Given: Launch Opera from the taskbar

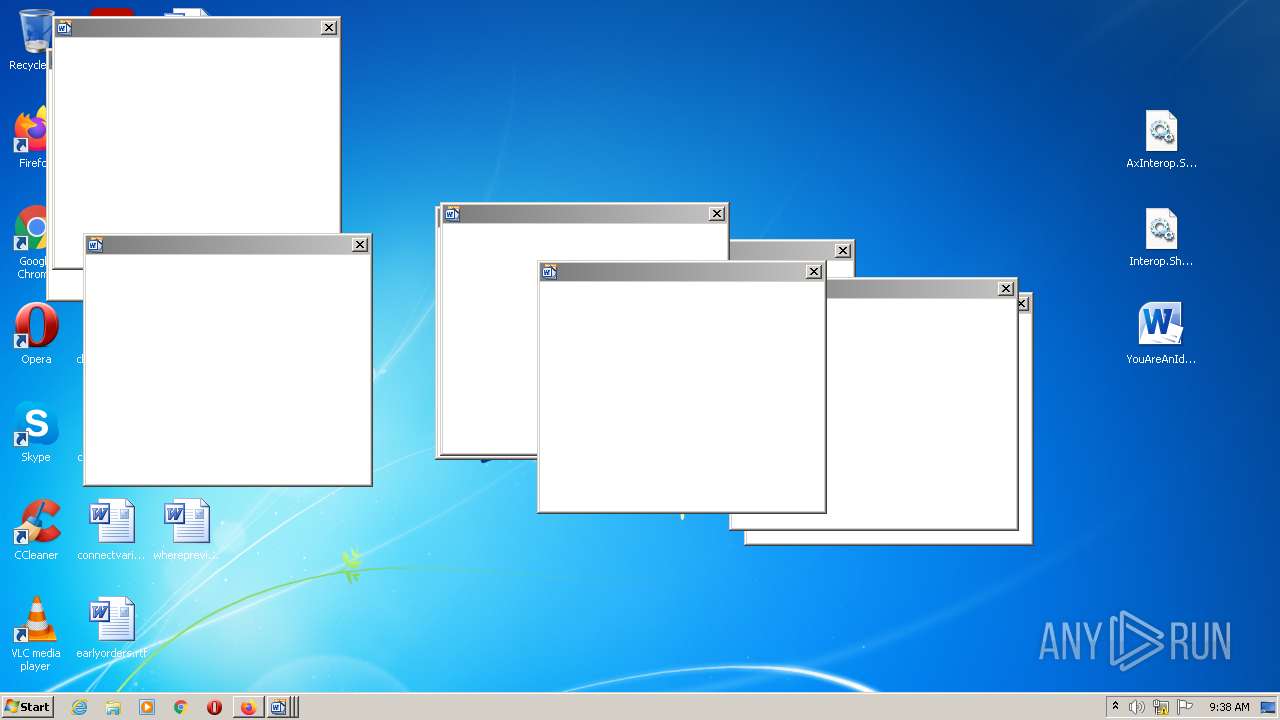Looking at the screenshot, I should [x=214, y=707].
